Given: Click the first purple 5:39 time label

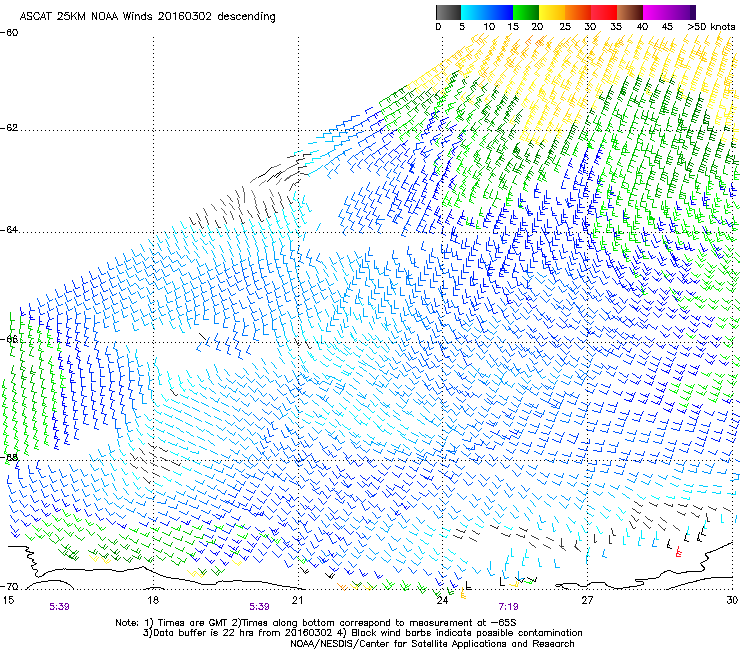Looking at the screenshot, I should 59,607.
